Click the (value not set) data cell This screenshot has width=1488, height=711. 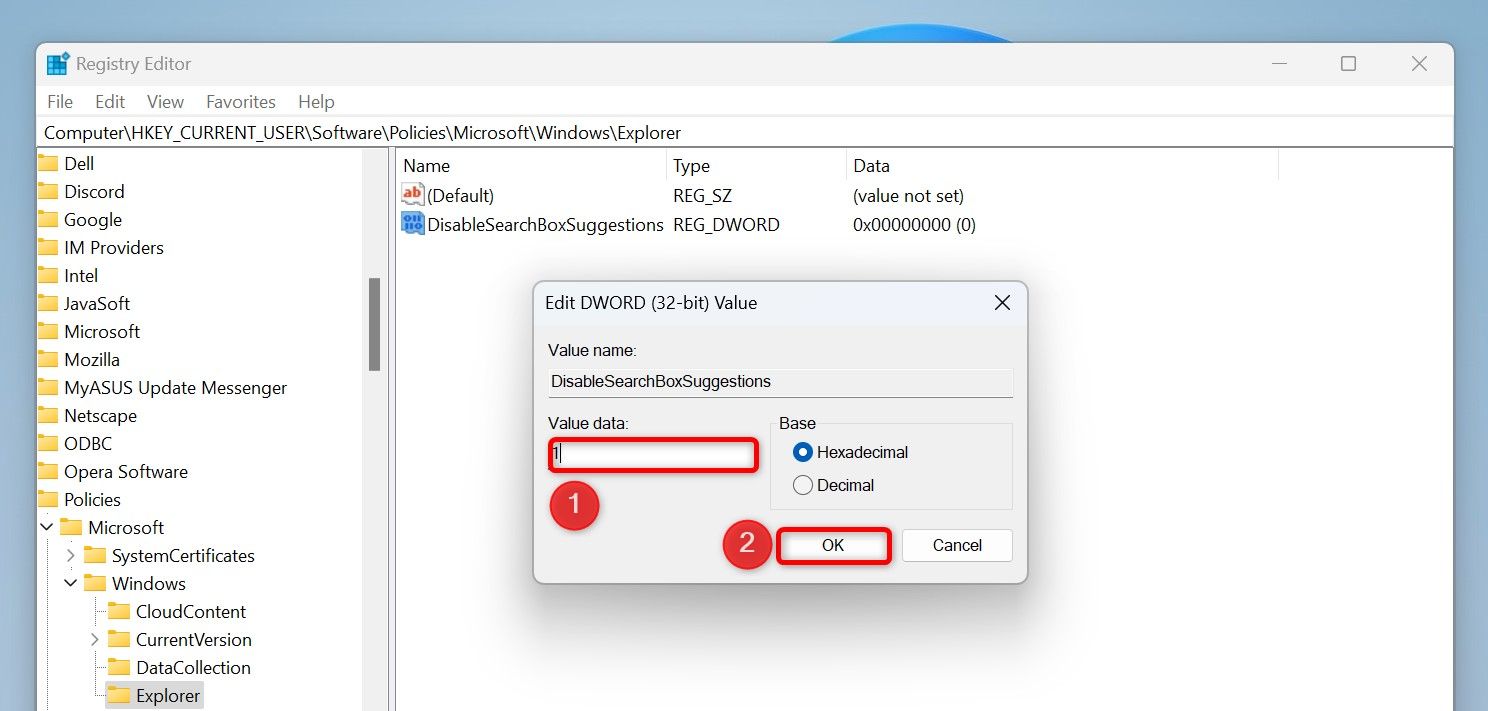(908, 196)
